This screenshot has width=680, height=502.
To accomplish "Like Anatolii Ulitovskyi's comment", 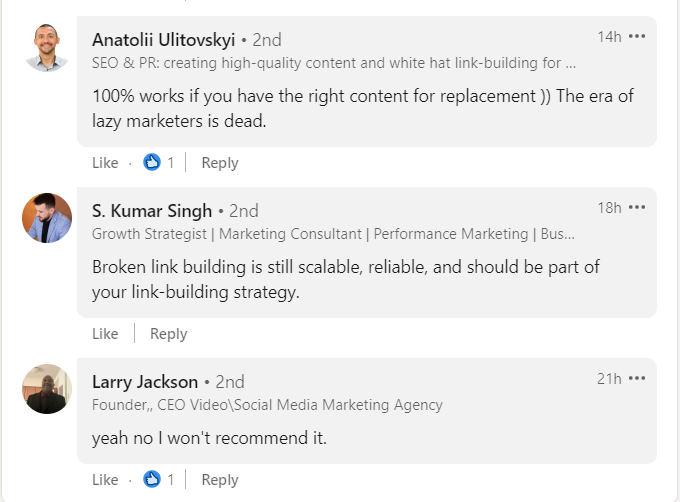I will coord(105,163).
